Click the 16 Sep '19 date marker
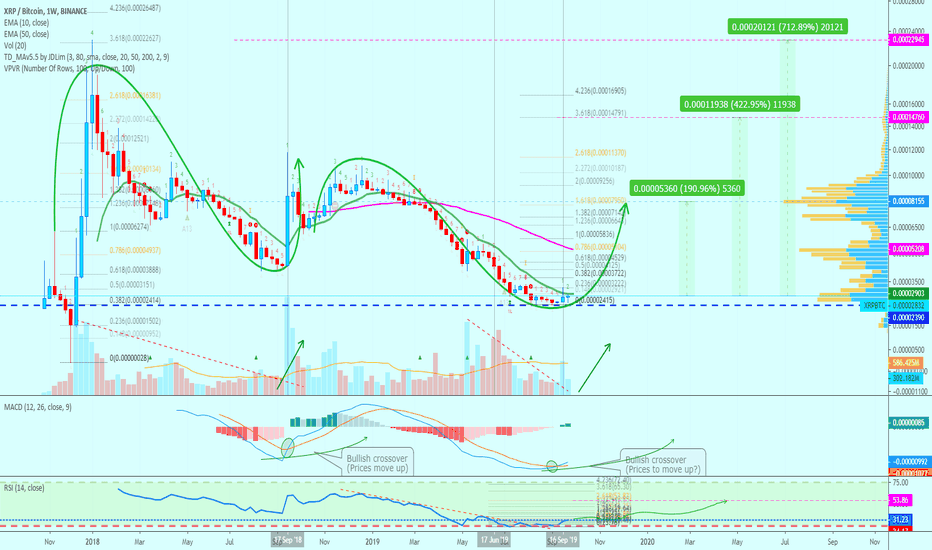Viewport: 932px width, 550px height. click(x=563, y=540)
